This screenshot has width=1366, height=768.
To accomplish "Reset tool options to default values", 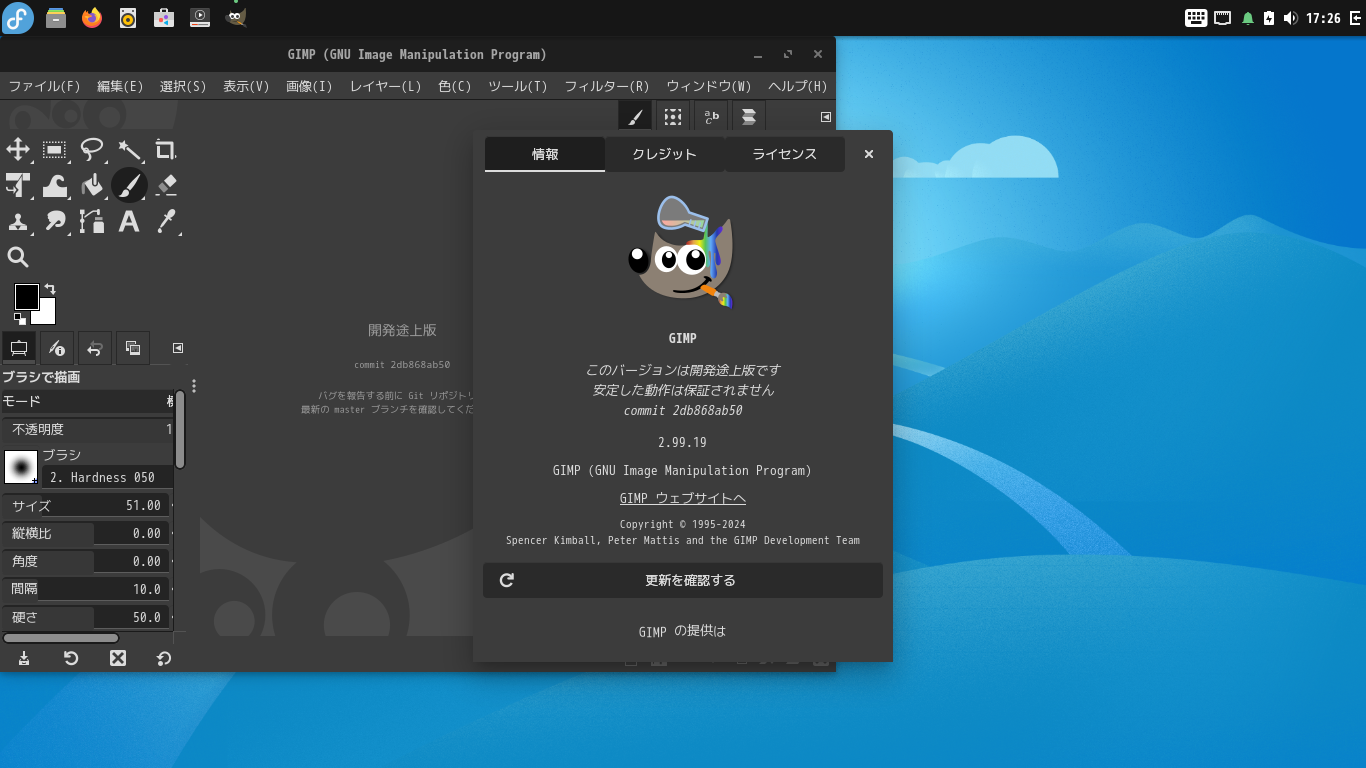I will point(164,658).
